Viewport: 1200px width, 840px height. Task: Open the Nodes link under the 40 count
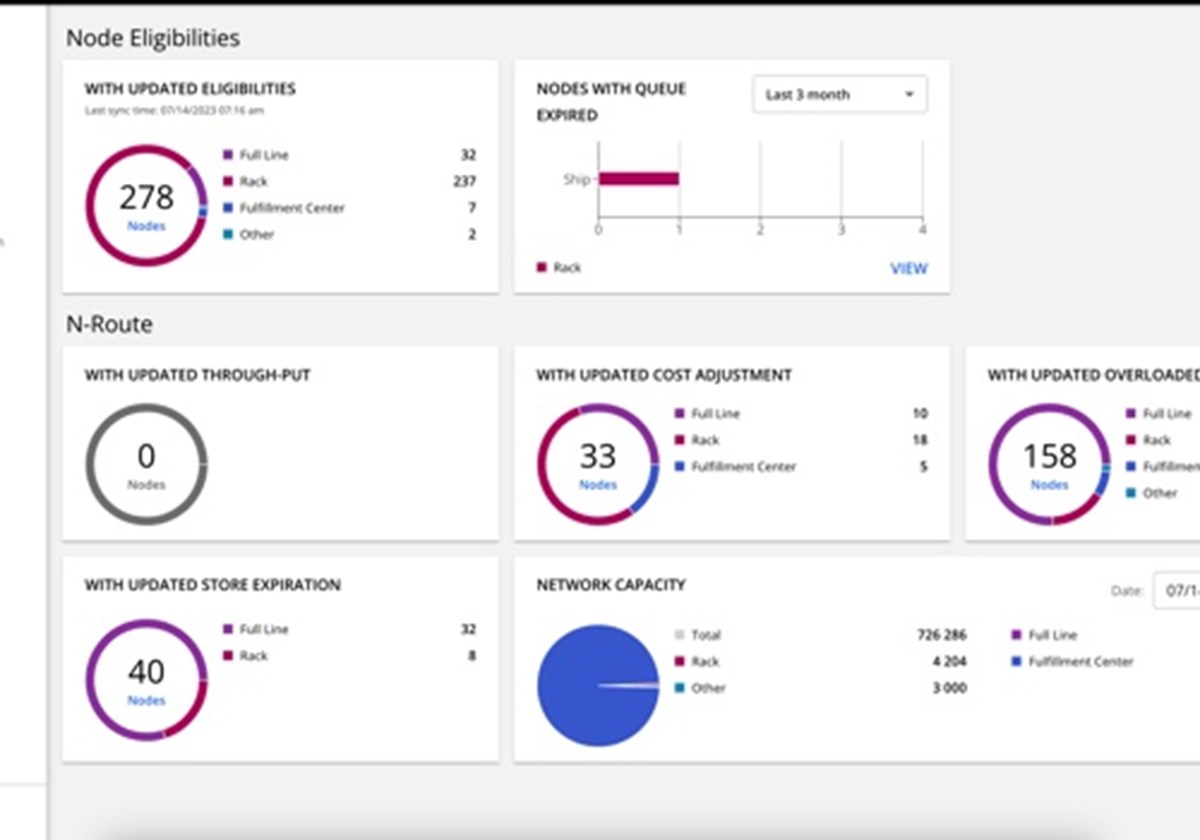[146, 701]
